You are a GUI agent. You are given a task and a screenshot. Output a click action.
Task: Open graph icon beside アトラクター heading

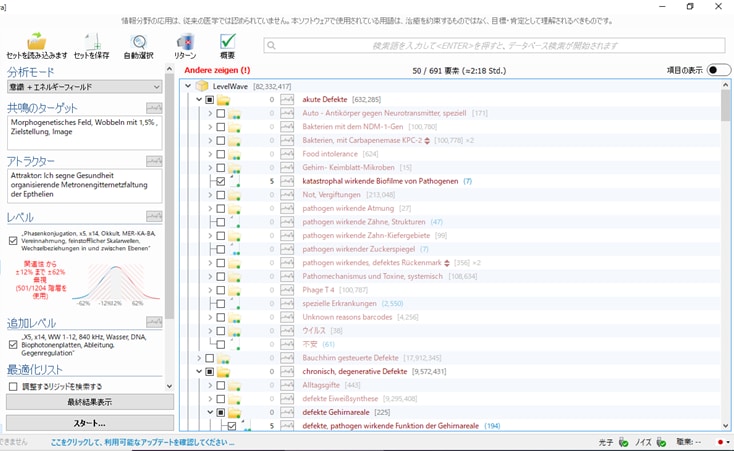(x=154, y=161)
